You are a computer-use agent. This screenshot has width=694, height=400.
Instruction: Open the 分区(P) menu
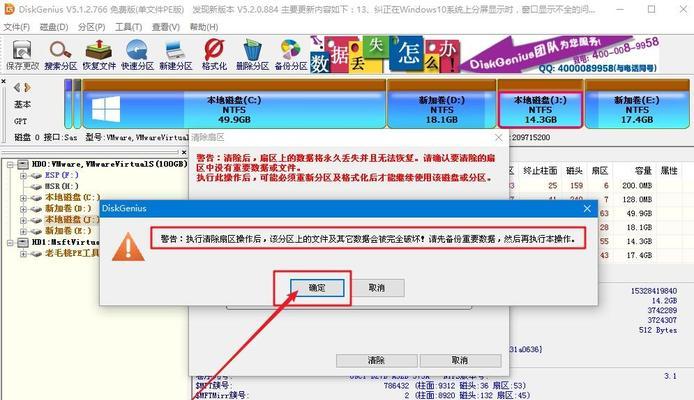pyautogui.click(x=92, y=27)
